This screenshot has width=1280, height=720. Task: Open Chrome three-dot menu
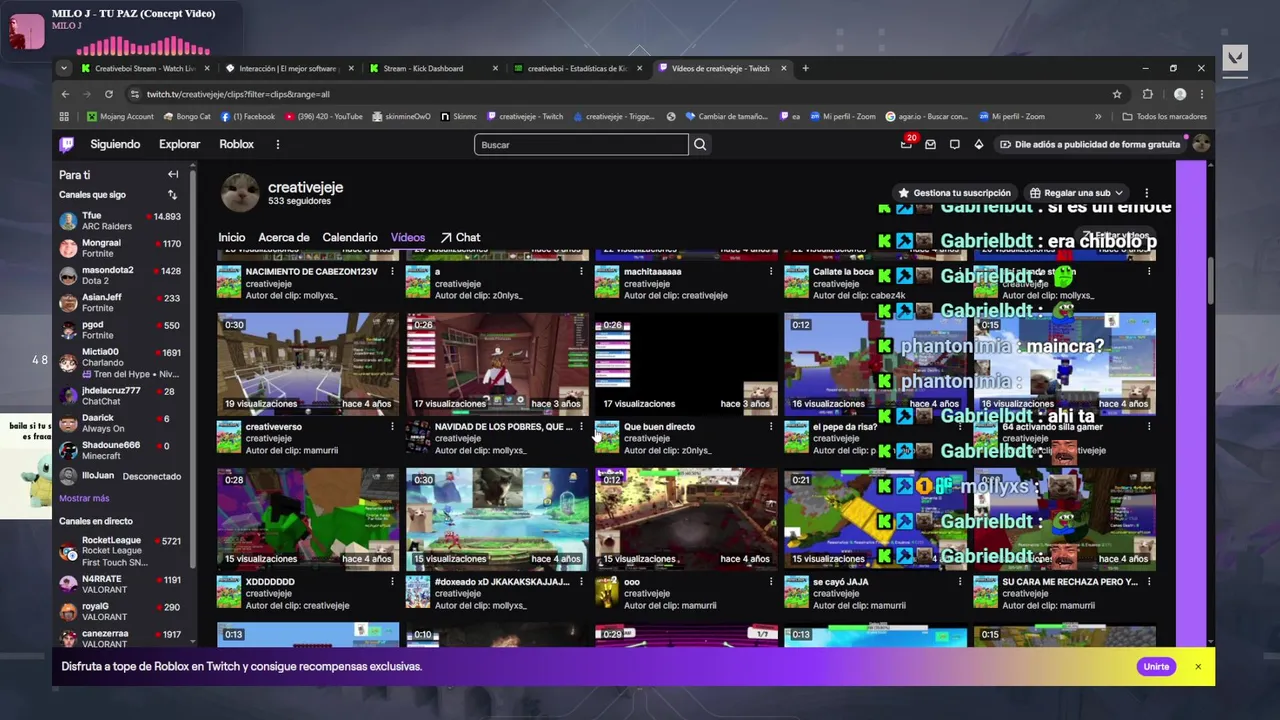tap(1201, 94)
